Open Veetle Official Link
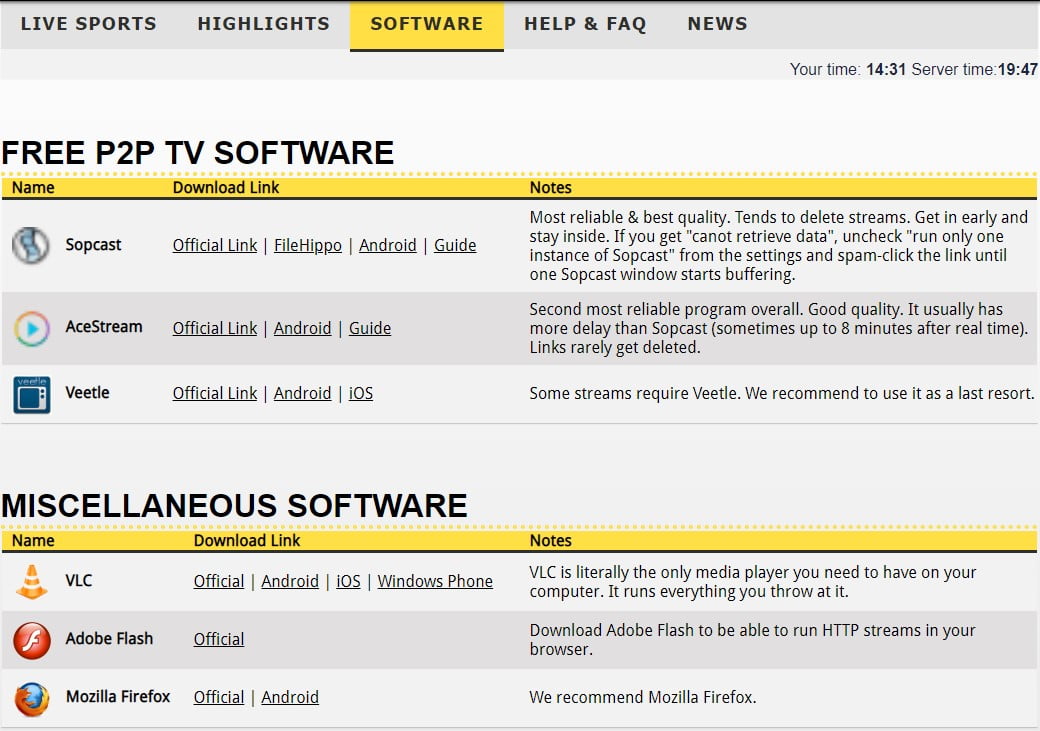This screenshot has width=1040, height=731. pyautogui.click(x=215, y=393)
